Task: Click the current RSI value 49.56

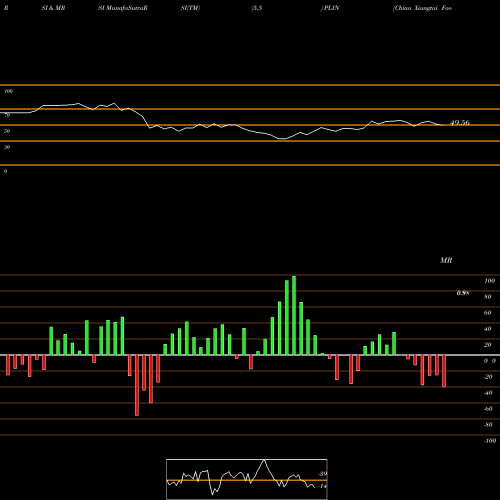Action: pos(460,123)
